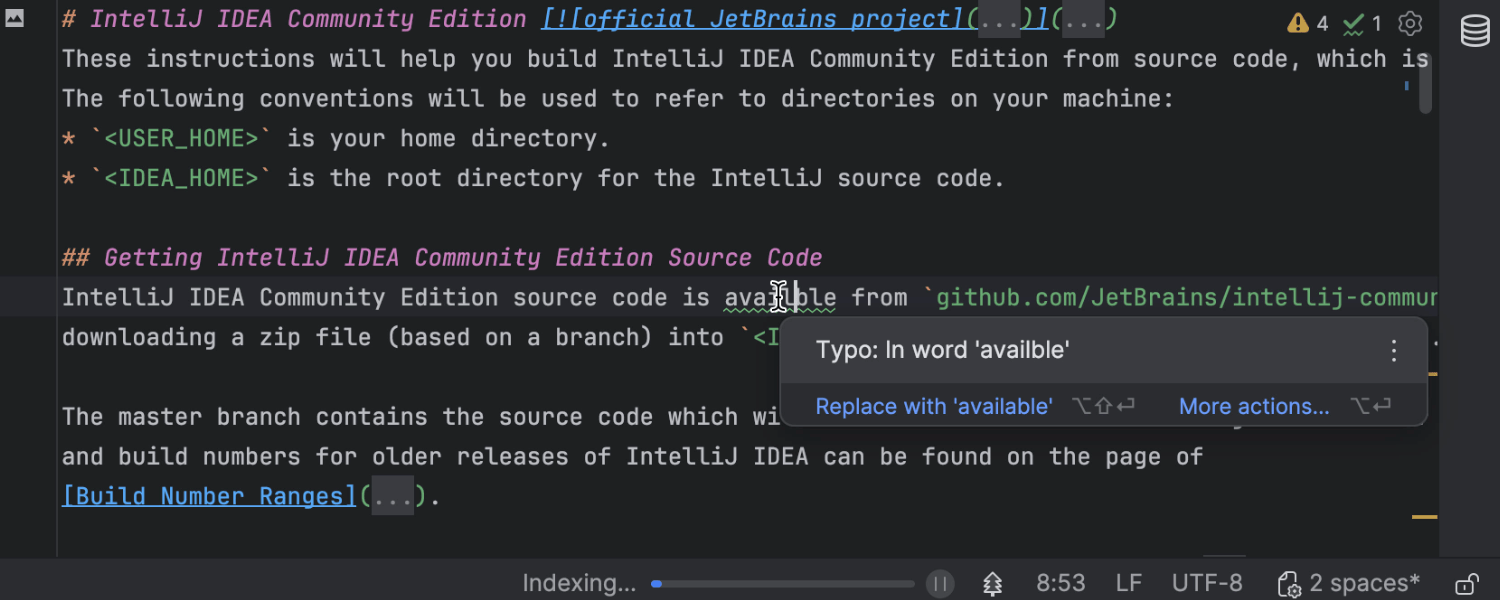Open More actions in typo popup
The width and height of the screenshot is (1500, 600).
click(1254, 407)
